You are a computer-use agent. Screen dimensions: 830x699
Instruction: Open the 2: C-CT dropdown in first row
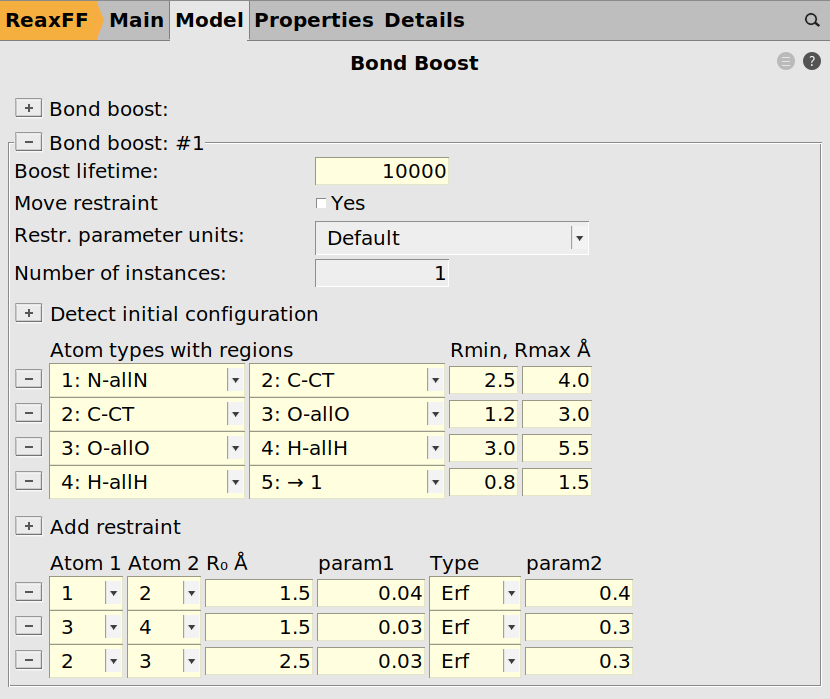347,380
